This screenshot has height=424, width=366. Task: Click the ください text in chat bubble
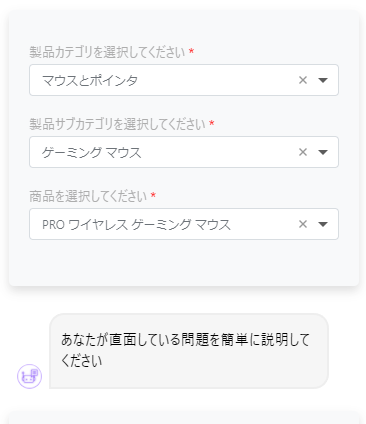[81, 361]
